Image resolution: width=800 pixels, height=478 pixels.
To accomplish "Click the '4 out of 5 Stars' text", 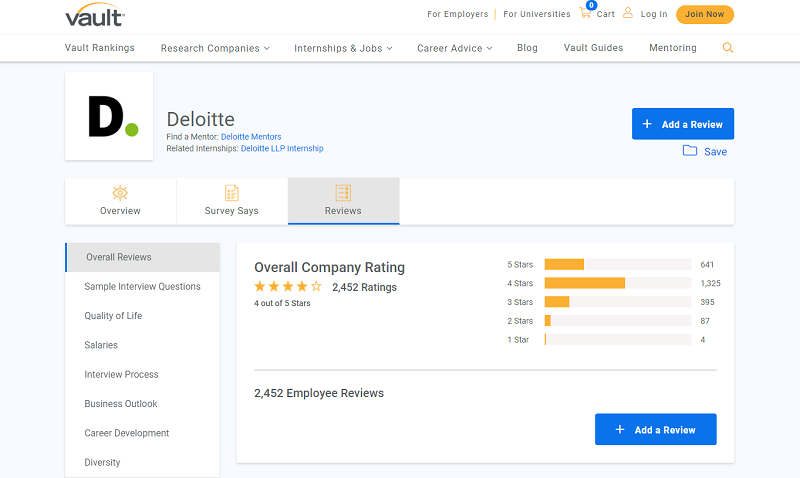I will [x=282, y=303].
